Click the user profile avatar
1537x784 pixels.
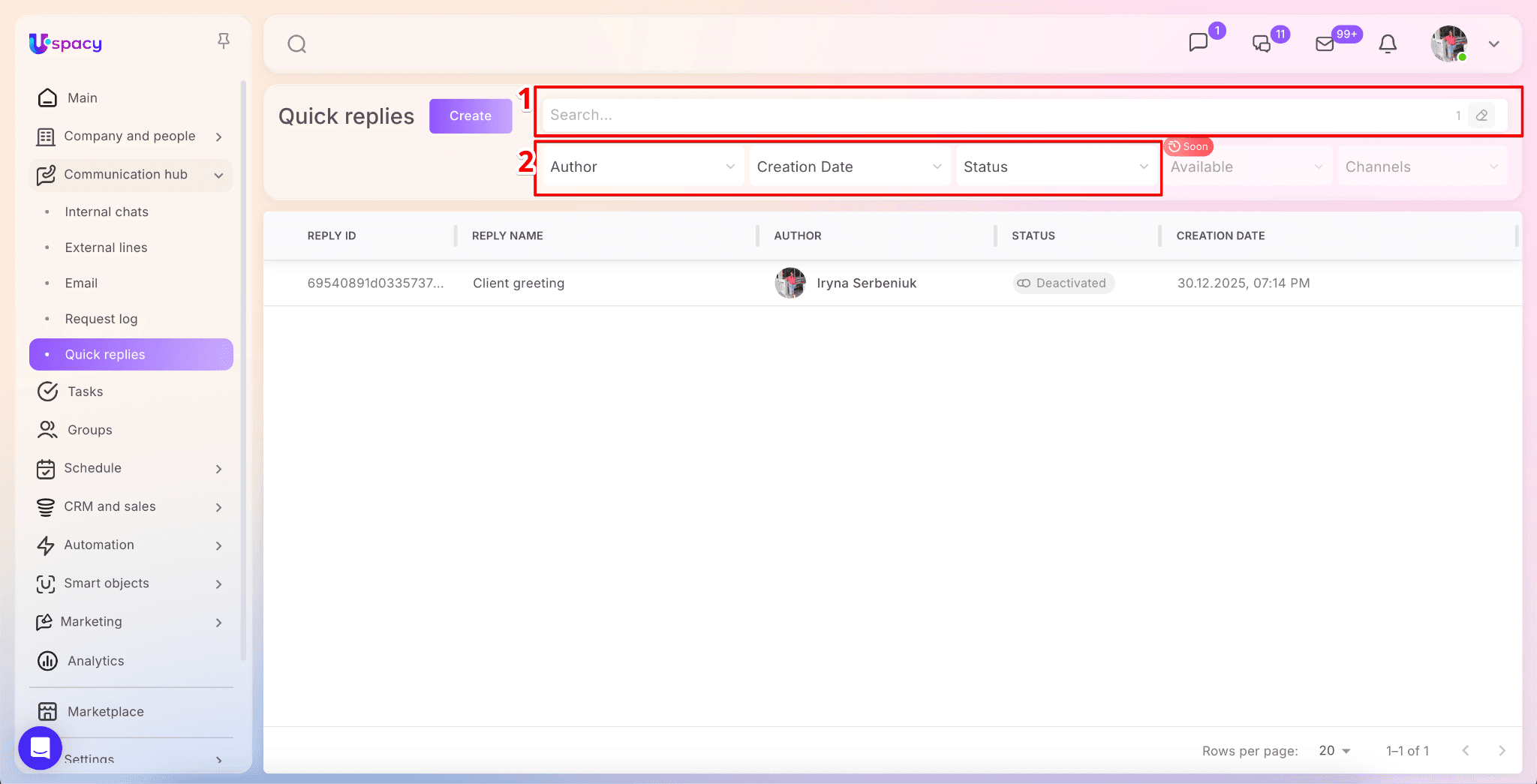click(x=1448, y=44)
